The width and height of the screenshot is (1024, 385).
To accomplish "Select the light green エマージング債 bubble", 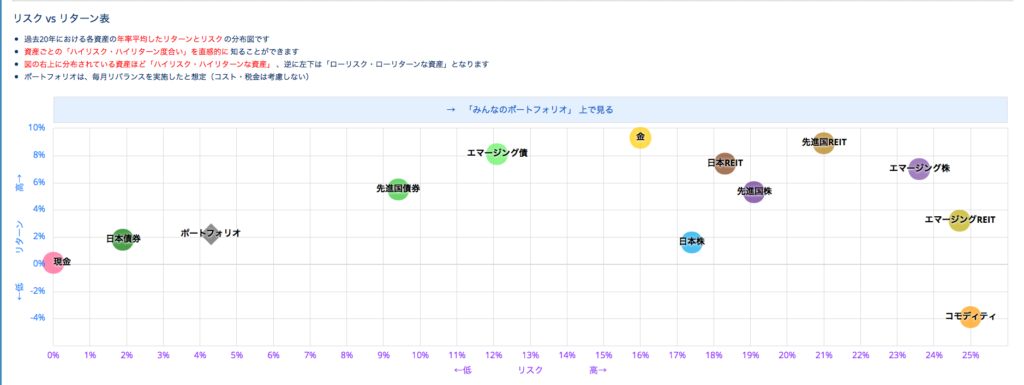I will (x=497, y=154).
